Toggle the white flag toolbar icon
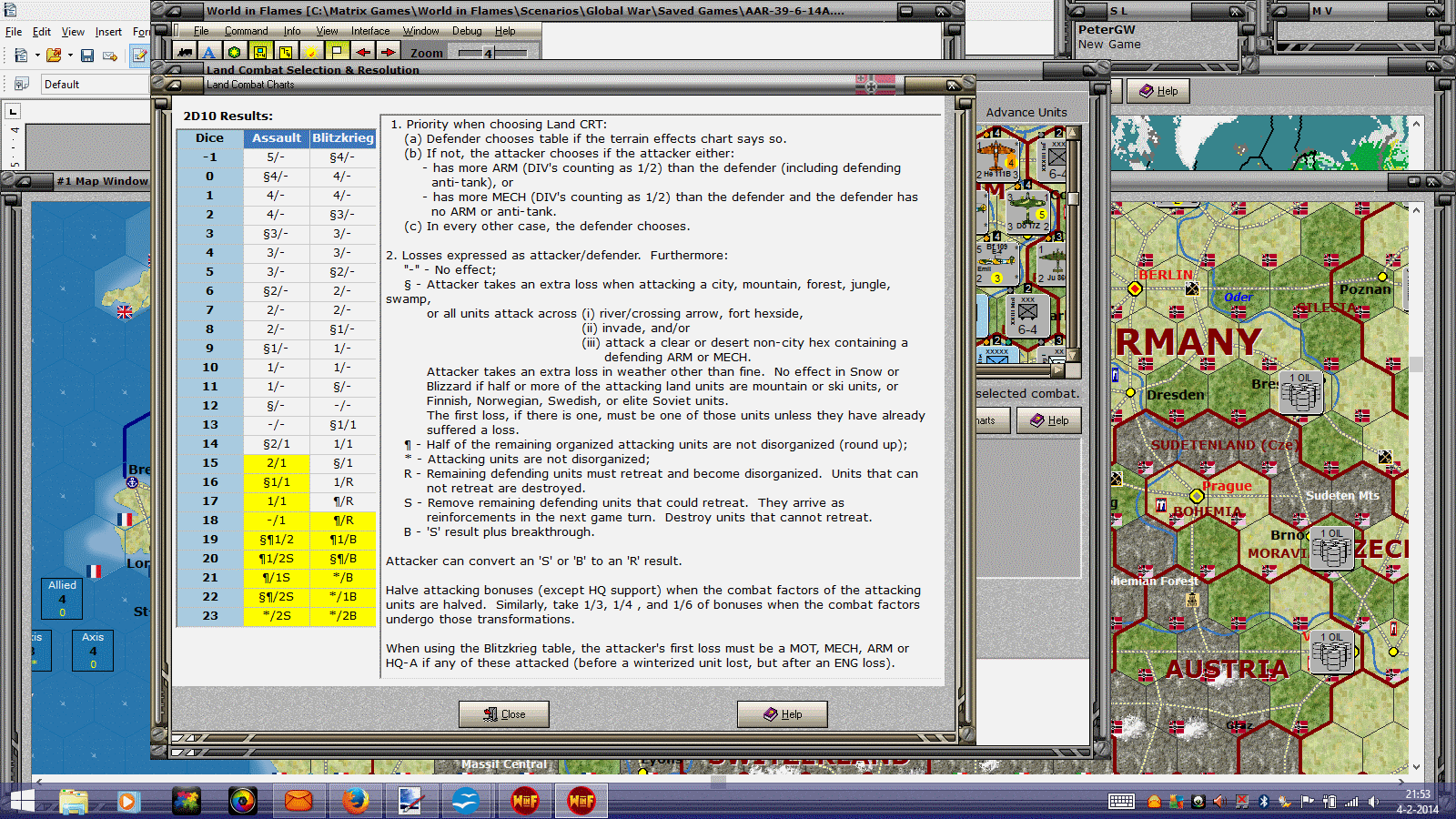 point(337,53)
